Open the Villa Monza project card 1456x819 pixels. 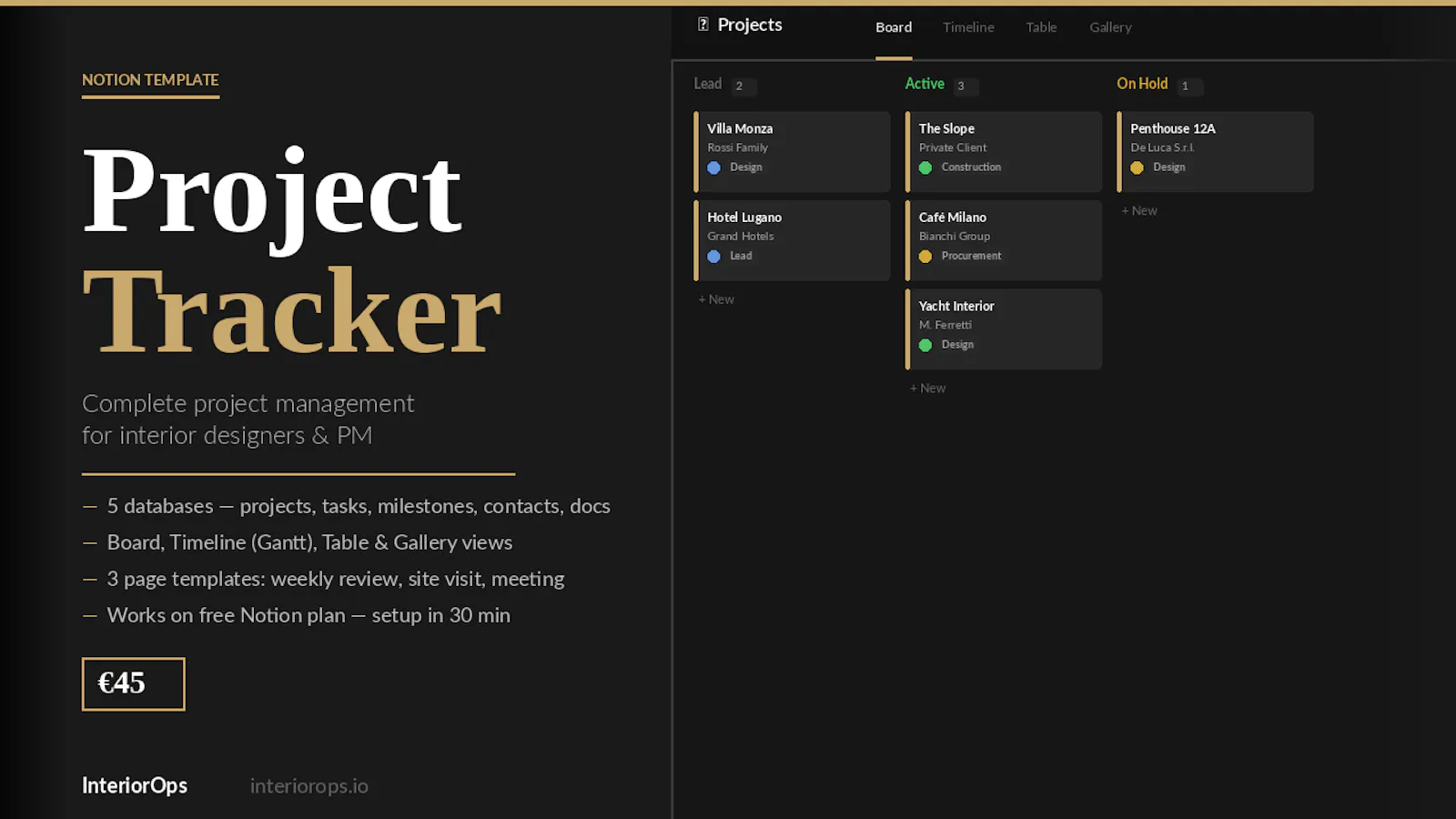click(x=792, y=151)
